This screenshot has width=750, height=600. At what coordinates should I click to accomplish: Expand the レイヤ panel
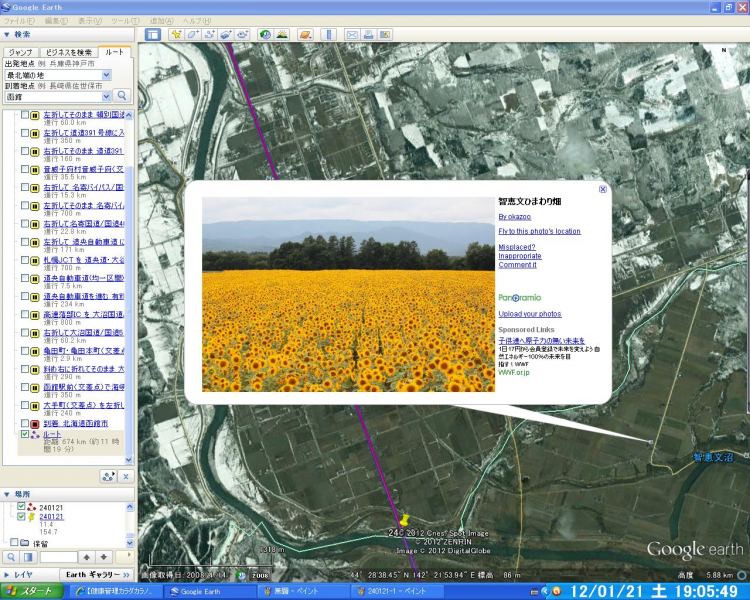coord(7,575)
